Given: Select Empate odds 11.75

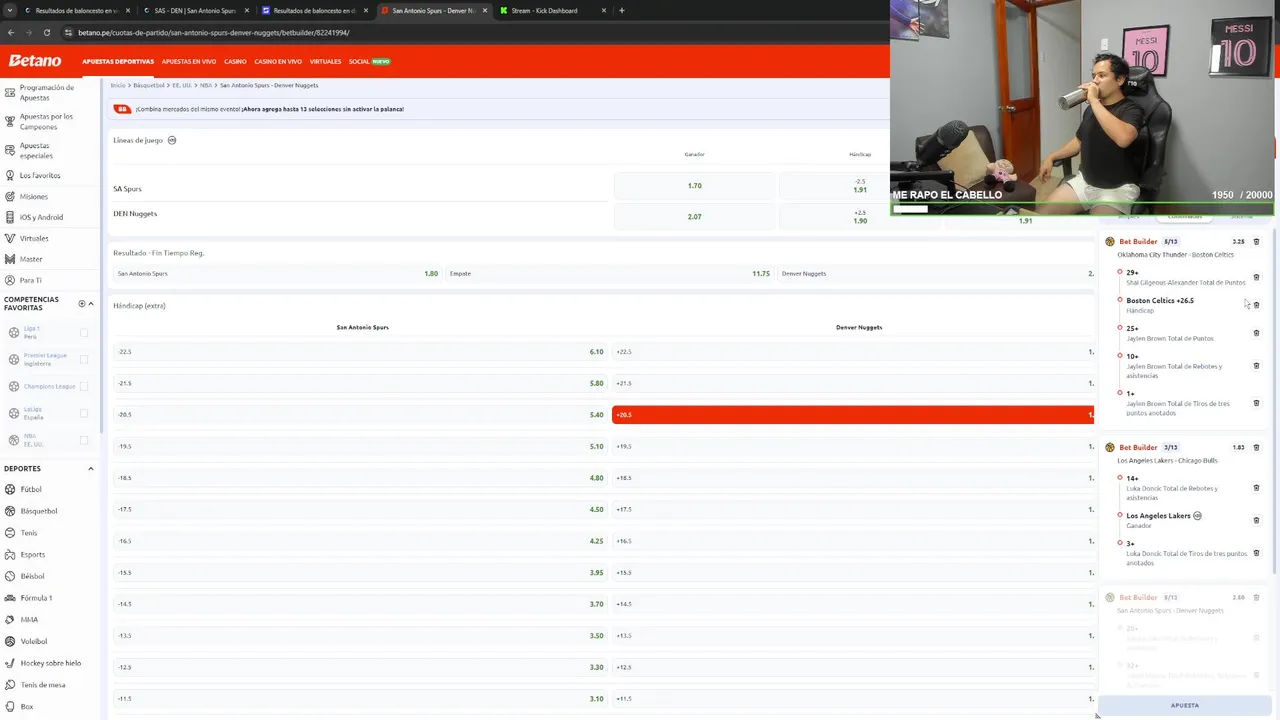Looking at the screenshot, I should pos(609,273).
